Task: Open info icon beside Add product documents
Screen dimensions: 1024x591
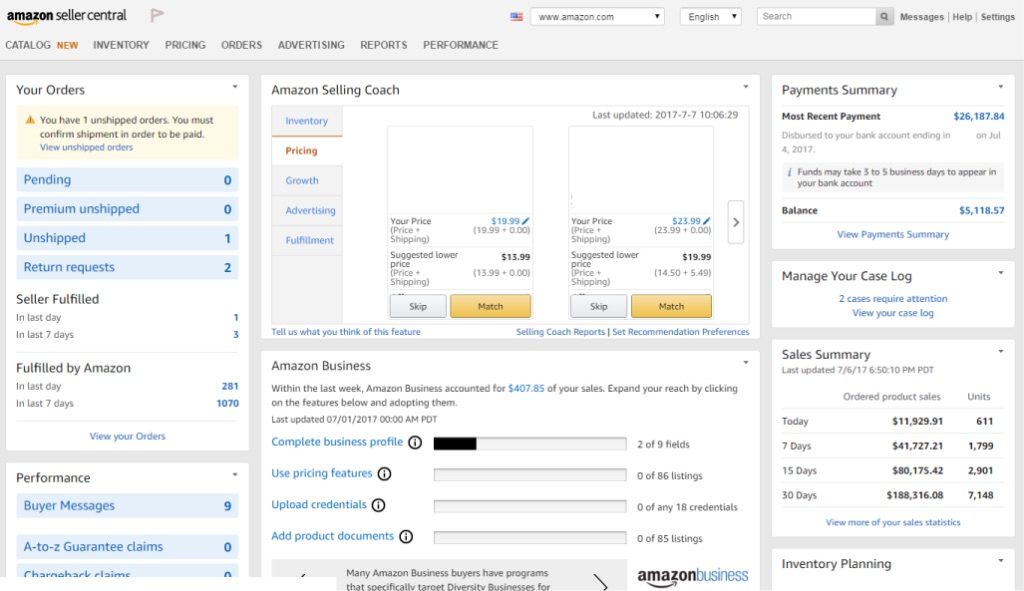Action: point(406,536)
